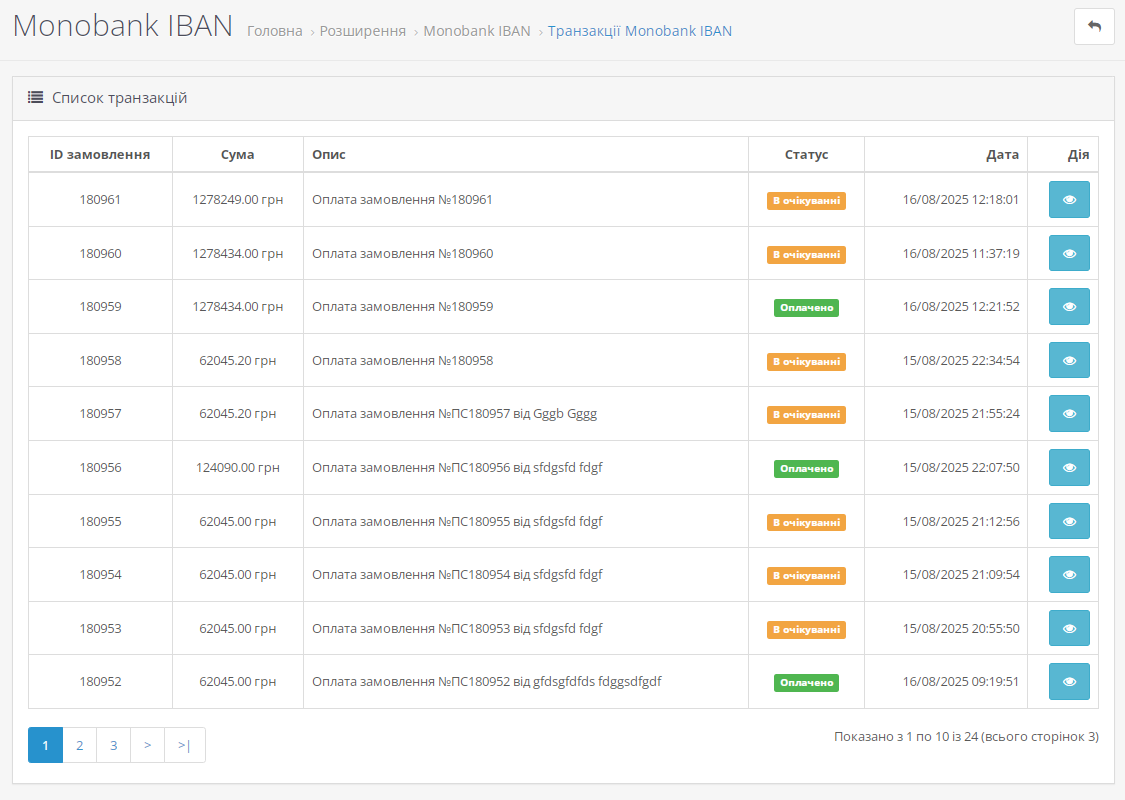
Task: Open view button for order 180953
Action: point(1069,628)
